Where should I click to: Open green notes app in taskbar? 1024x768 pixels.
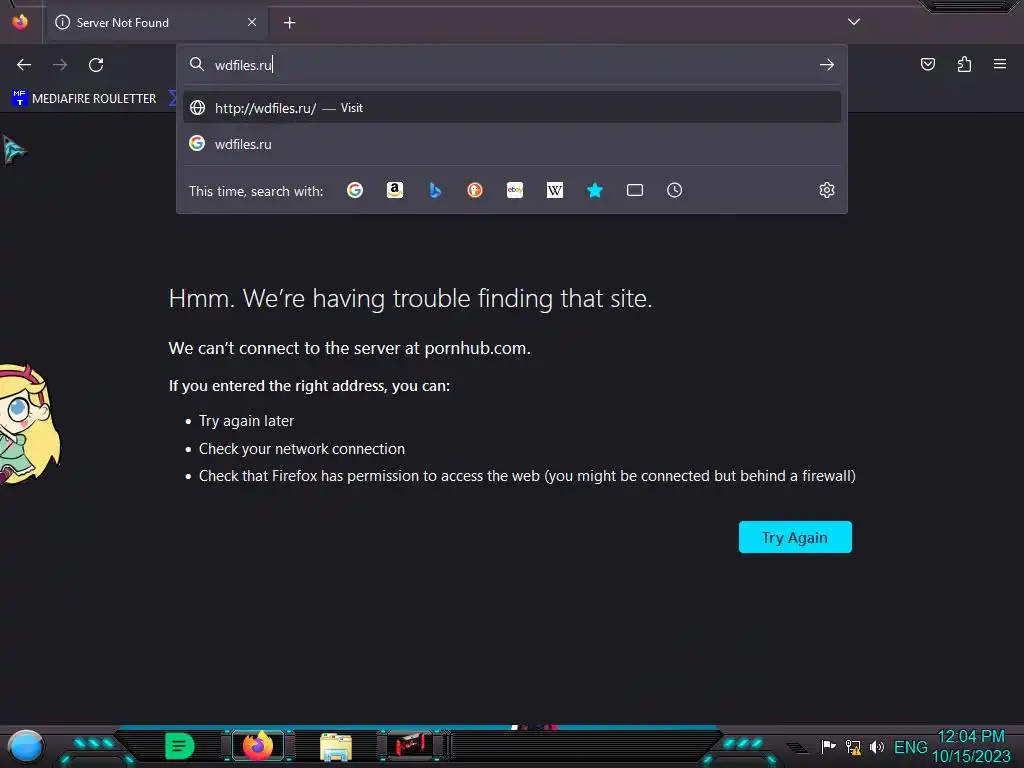point(179,746)
